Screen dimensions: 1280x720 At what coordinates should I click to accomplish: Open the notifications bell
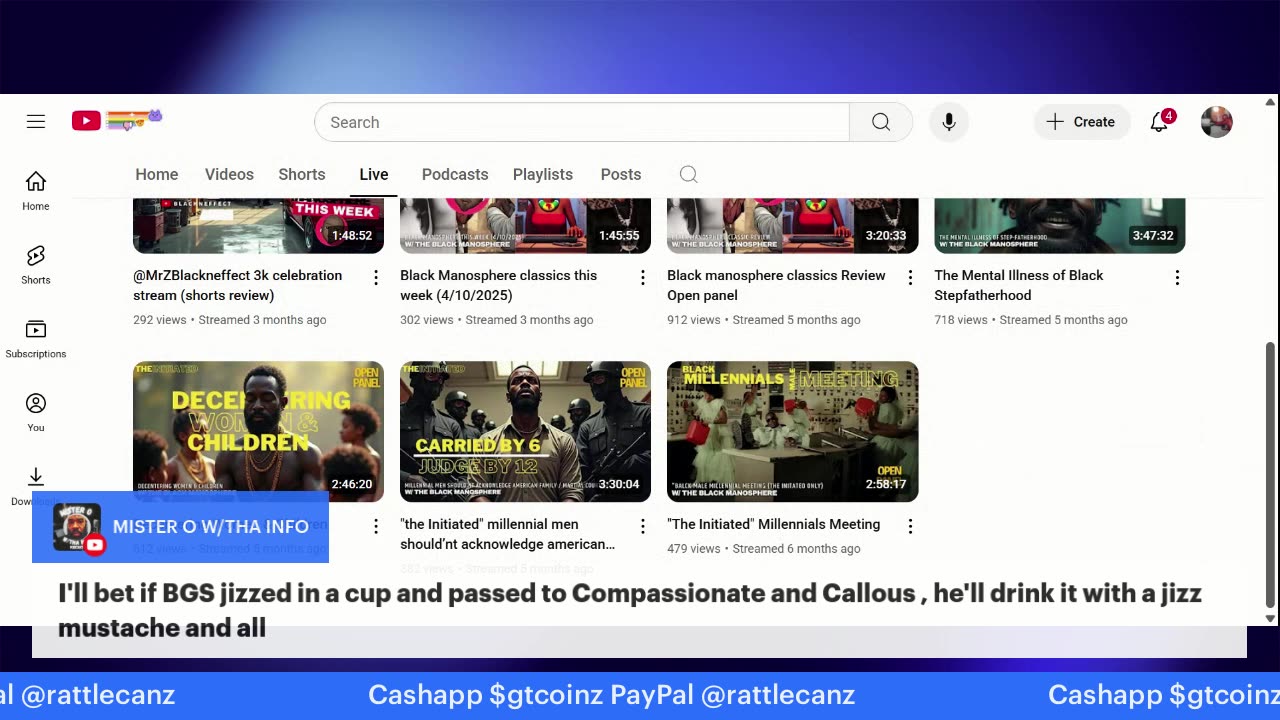1160,122
